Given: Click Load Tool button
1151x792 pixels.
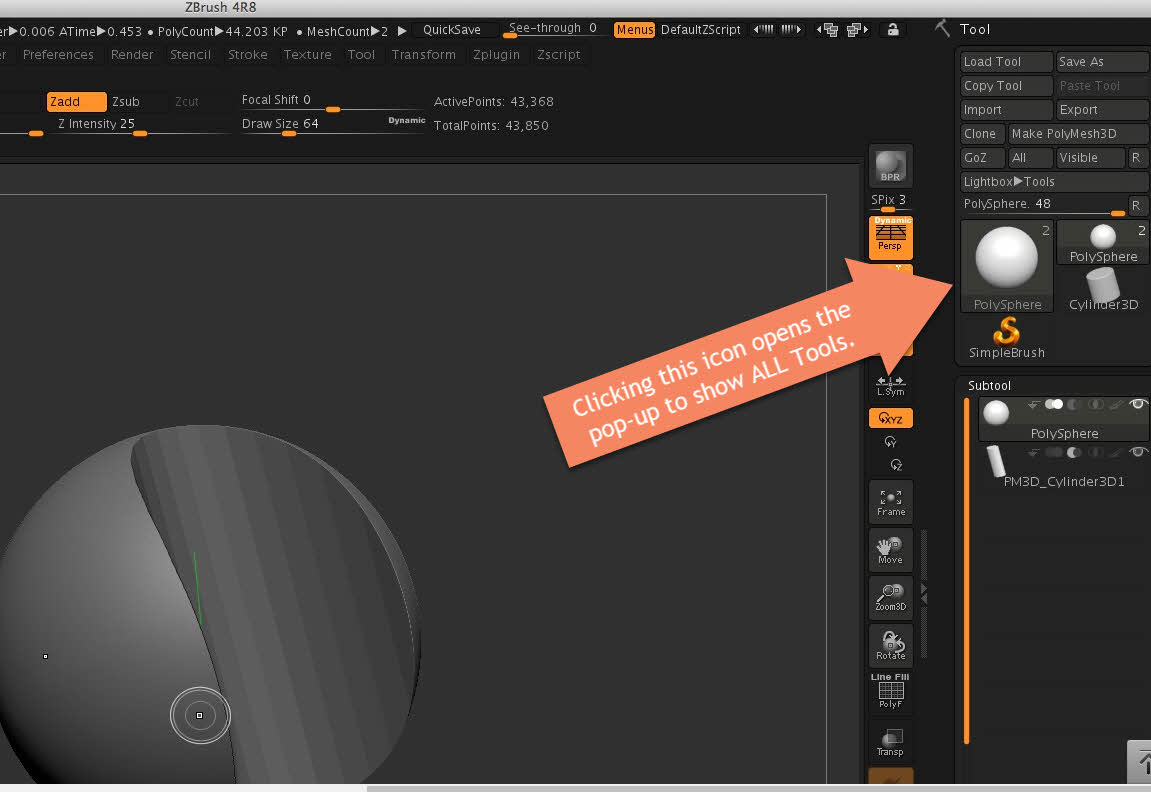Looking at the screenshot, I should (1006, 62).
